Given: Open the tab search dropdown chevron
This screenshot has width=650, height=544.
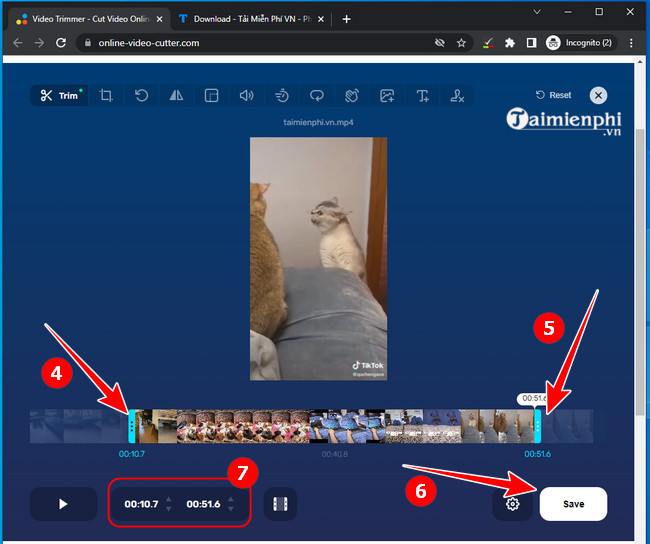Looking at the screenshot, I should pyautogui.click(x=537, y=12).
